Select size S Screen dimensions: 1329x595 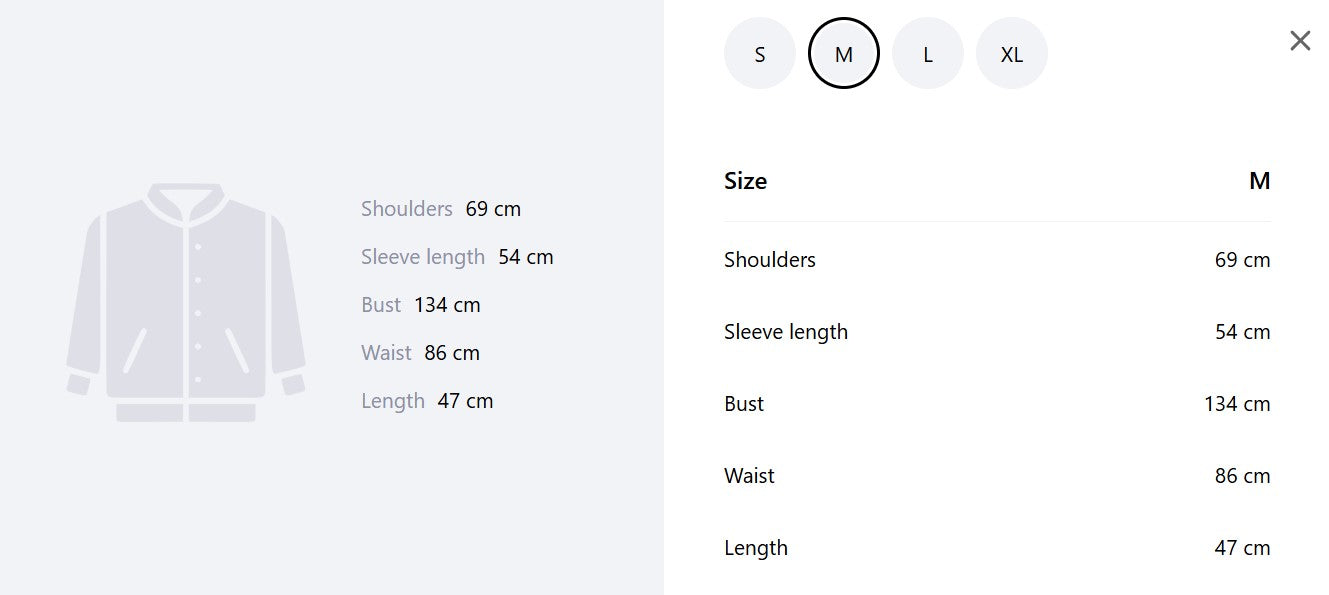pyautogui.click(x=760, y=54)
